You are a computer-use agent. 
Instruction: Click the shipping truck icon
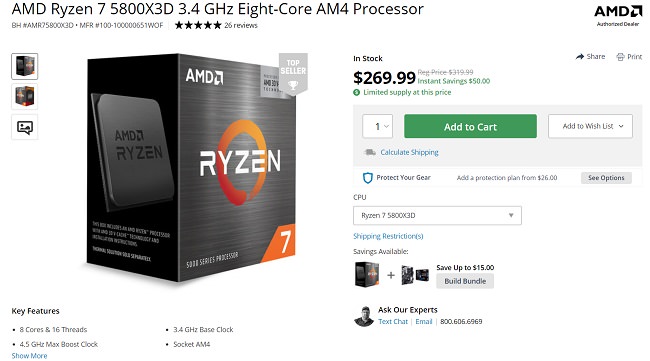coord(370,152)
